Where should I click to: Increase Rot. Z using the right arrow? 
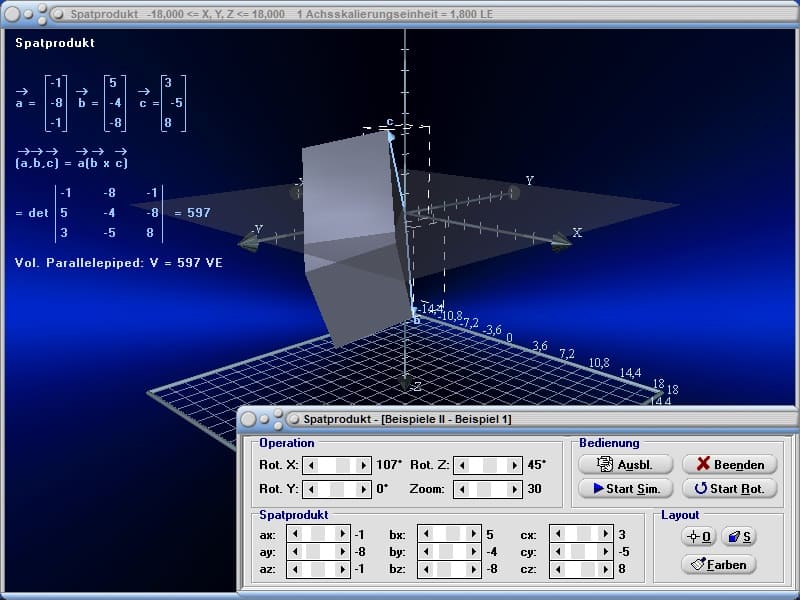(515, 465)
